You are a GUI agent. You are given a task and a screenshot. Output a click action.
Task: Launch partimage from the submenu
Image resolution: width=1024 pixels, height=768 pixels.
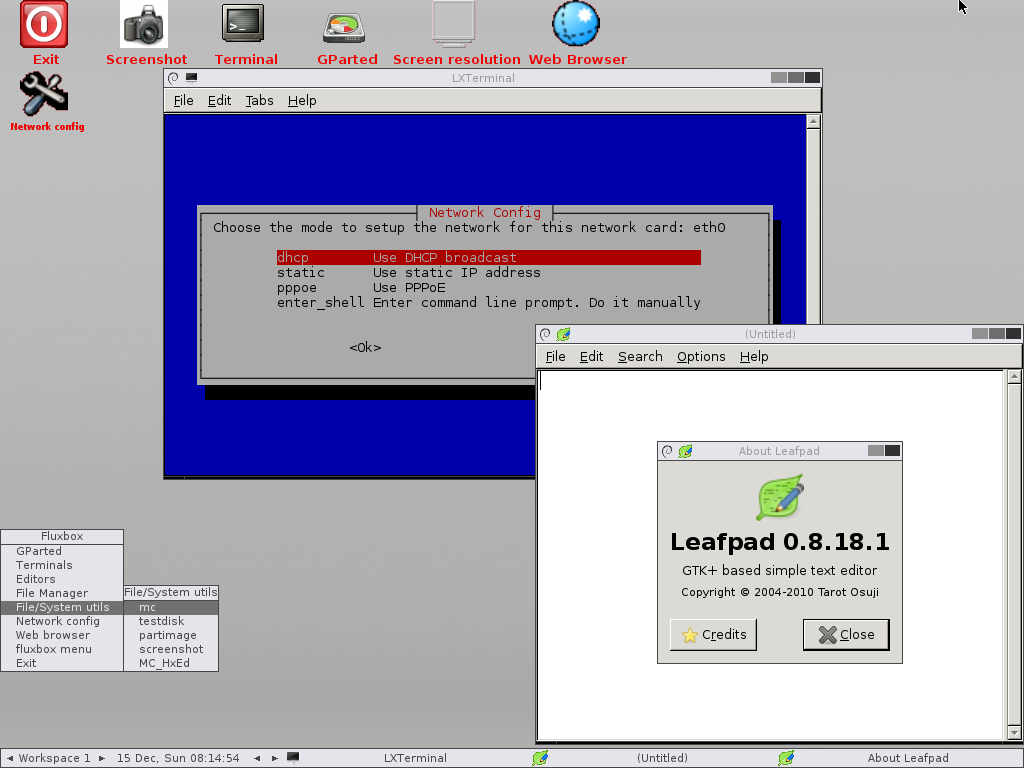pyautogui.click(x=171, y=635)
